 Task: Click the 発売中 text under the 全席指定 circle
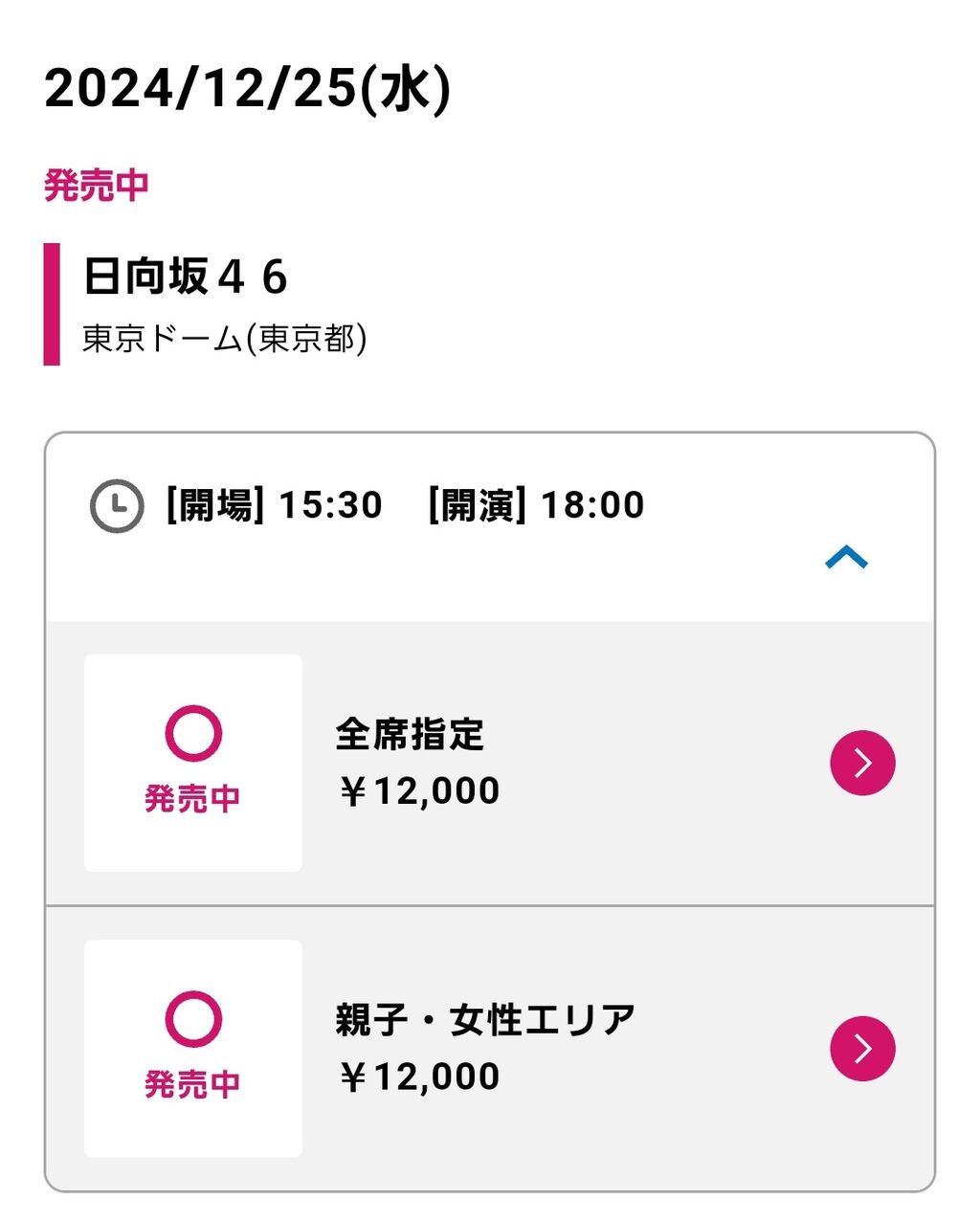192,798
